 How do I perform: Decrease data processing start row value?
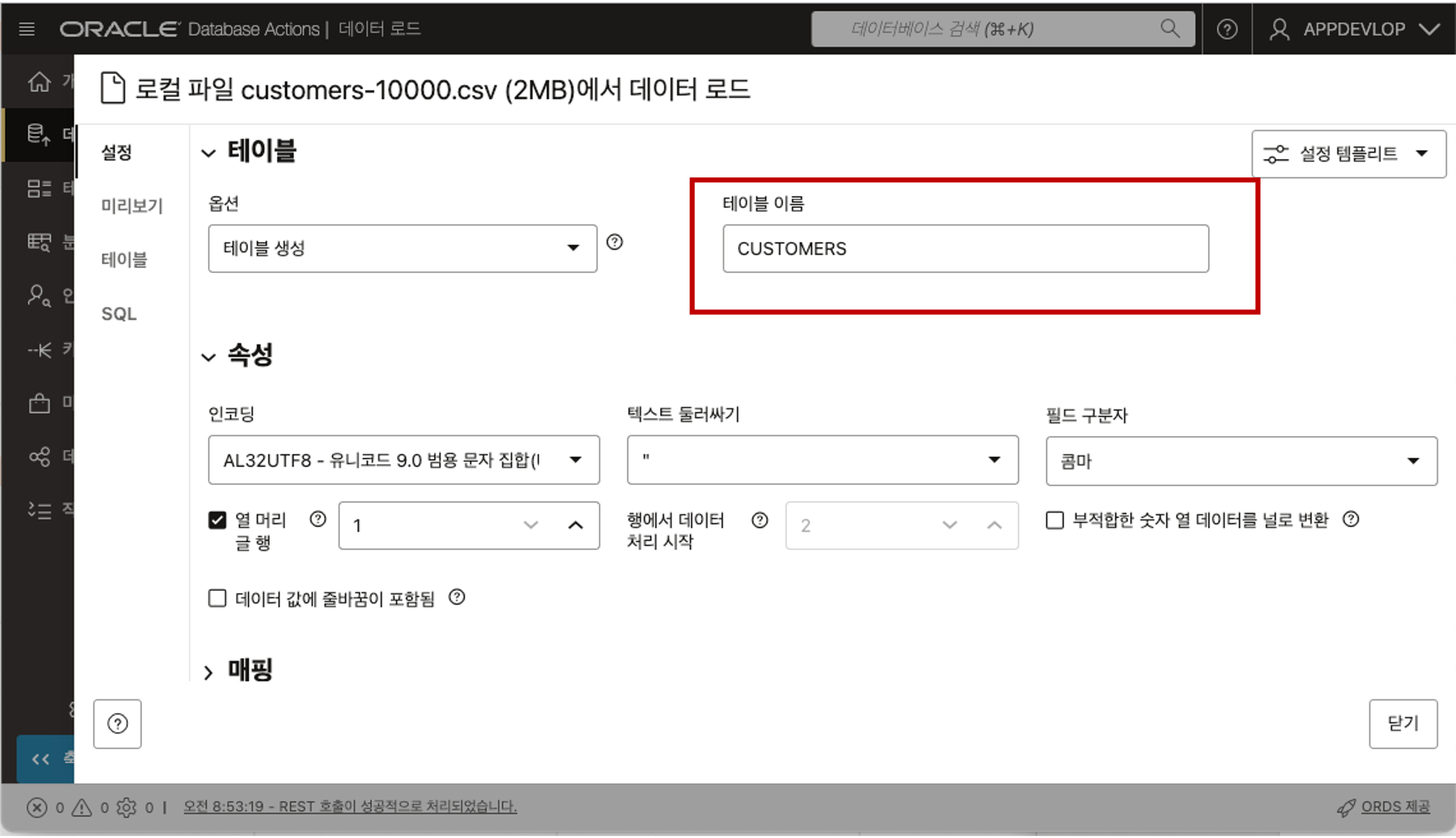click(x=949, y=525)
